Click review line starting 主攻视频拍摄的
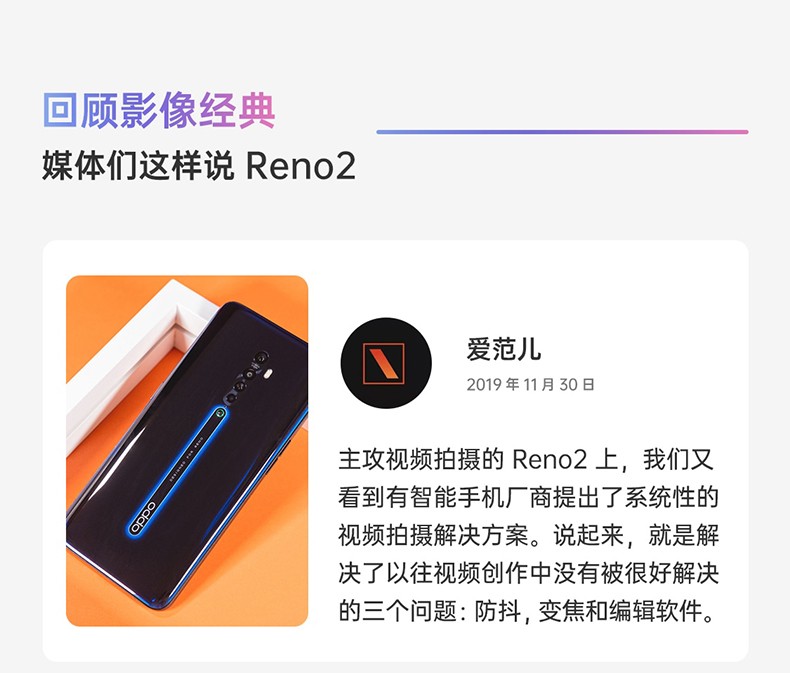This screenshot has height=673, width=790. point(526,459)
